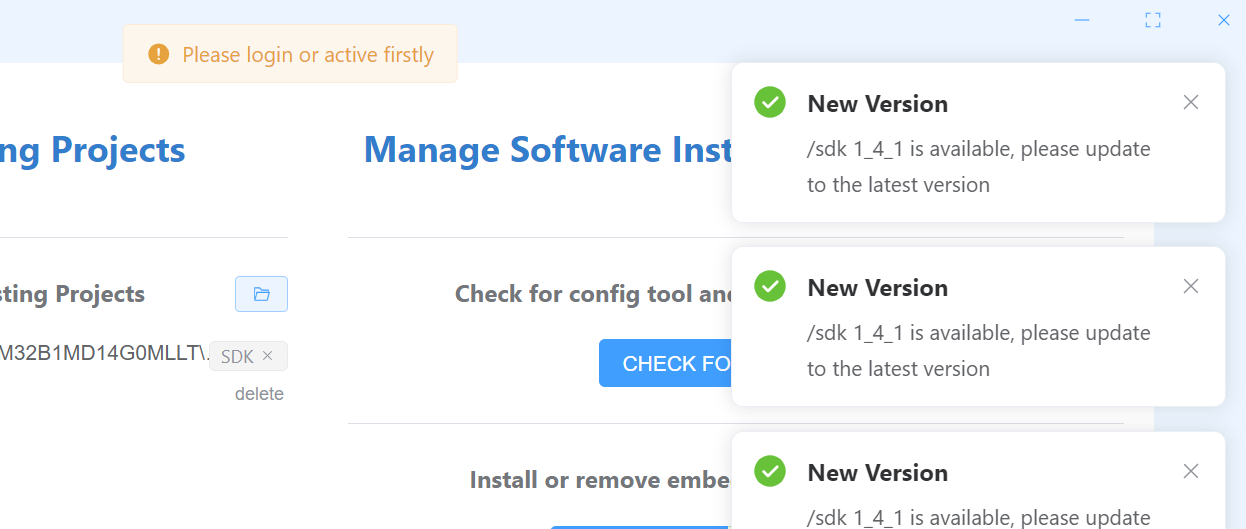Click the first notification's New Version title

(878, 103)
